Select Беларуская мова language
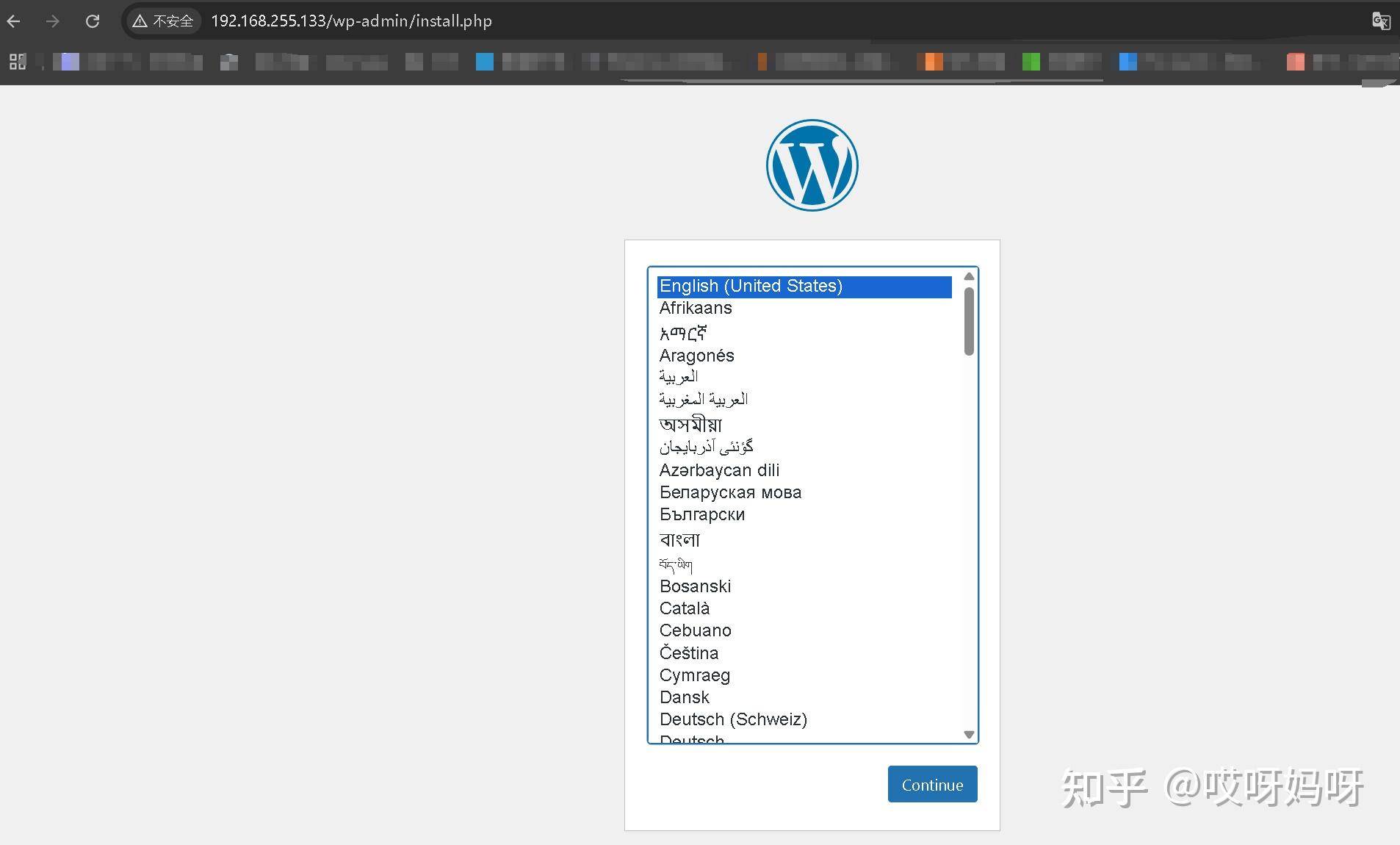 pos(804,492)
